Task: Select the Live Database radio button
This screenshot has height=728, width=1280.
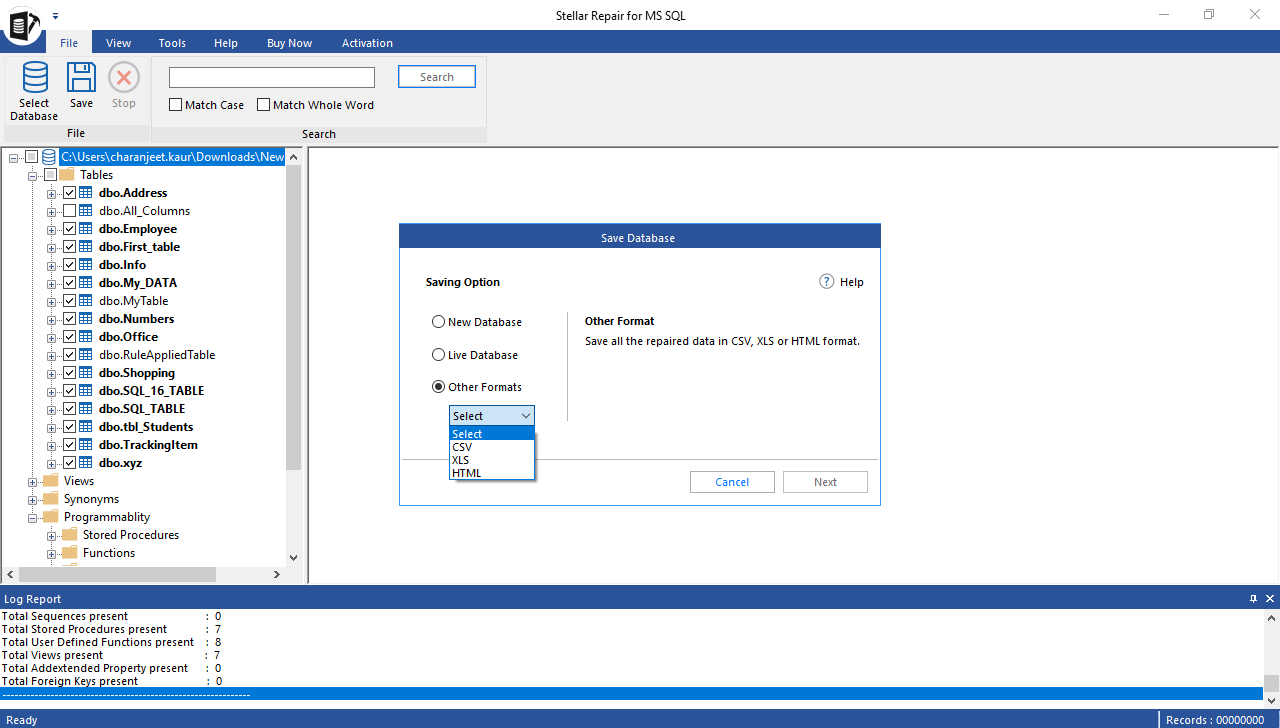Action: (x=438, y=355)
